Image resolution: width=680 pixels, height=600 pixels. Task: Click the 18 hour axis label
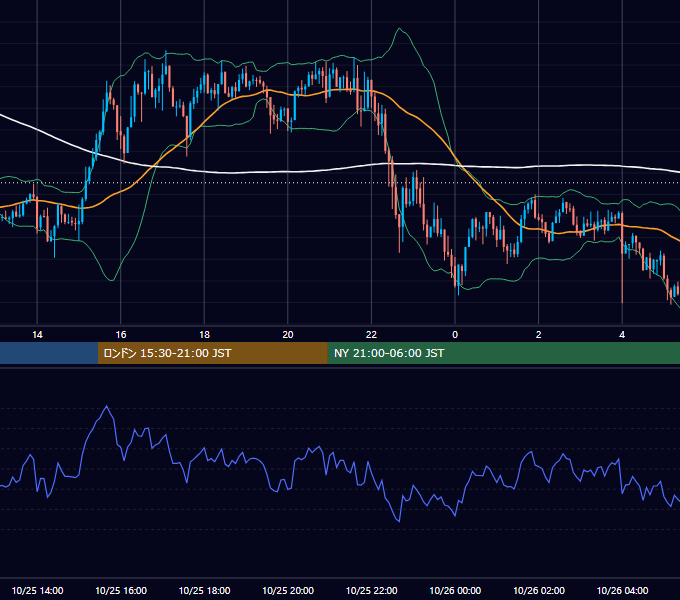204,335
